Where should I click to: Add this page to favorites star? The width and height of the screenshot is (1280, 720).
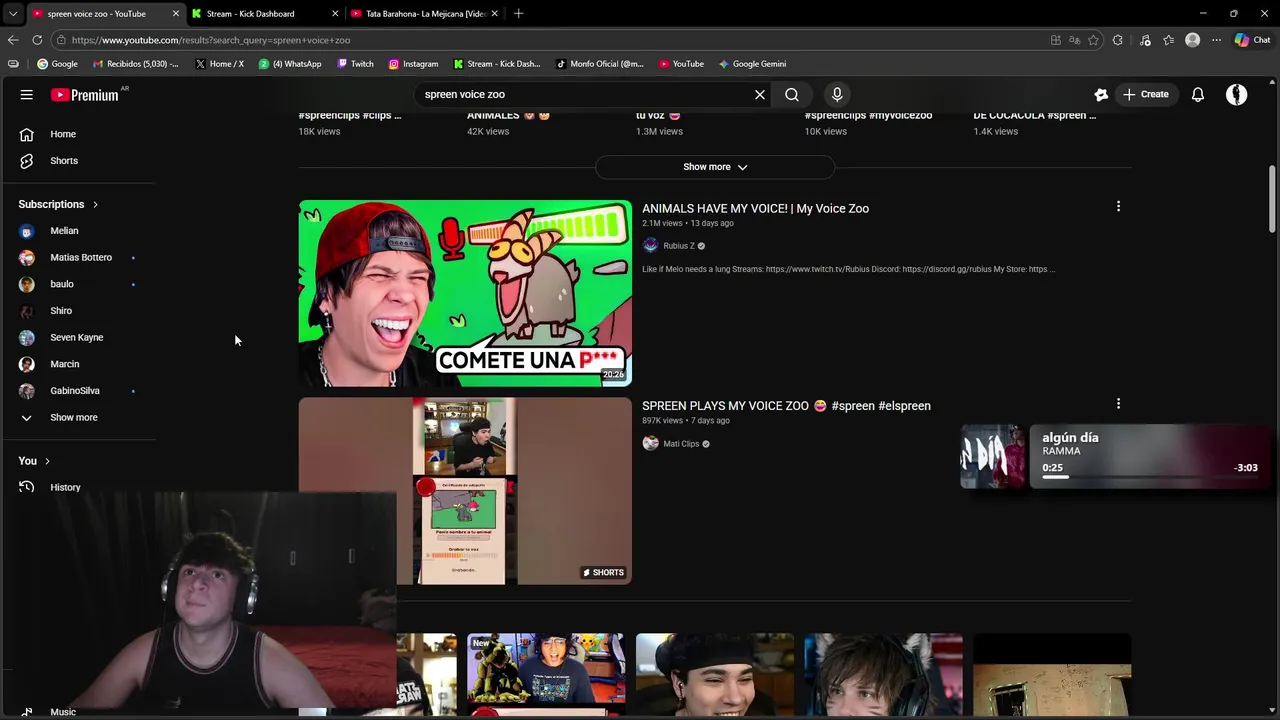click(1093, 40)
